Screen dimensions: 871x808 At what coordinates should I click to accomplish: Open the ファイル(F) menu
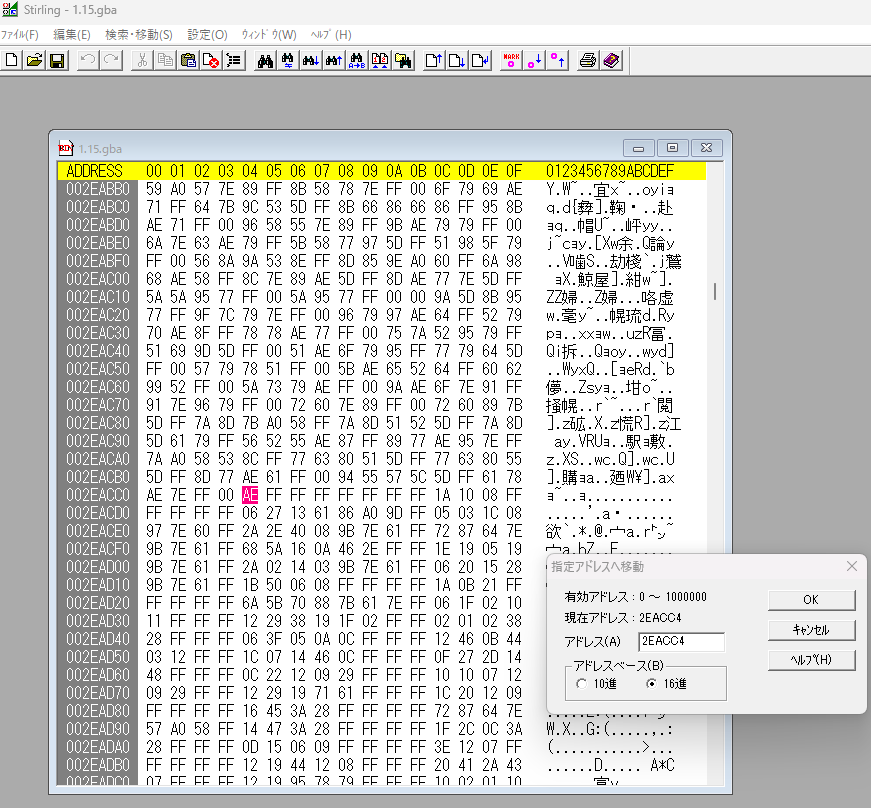pos(20,34)
